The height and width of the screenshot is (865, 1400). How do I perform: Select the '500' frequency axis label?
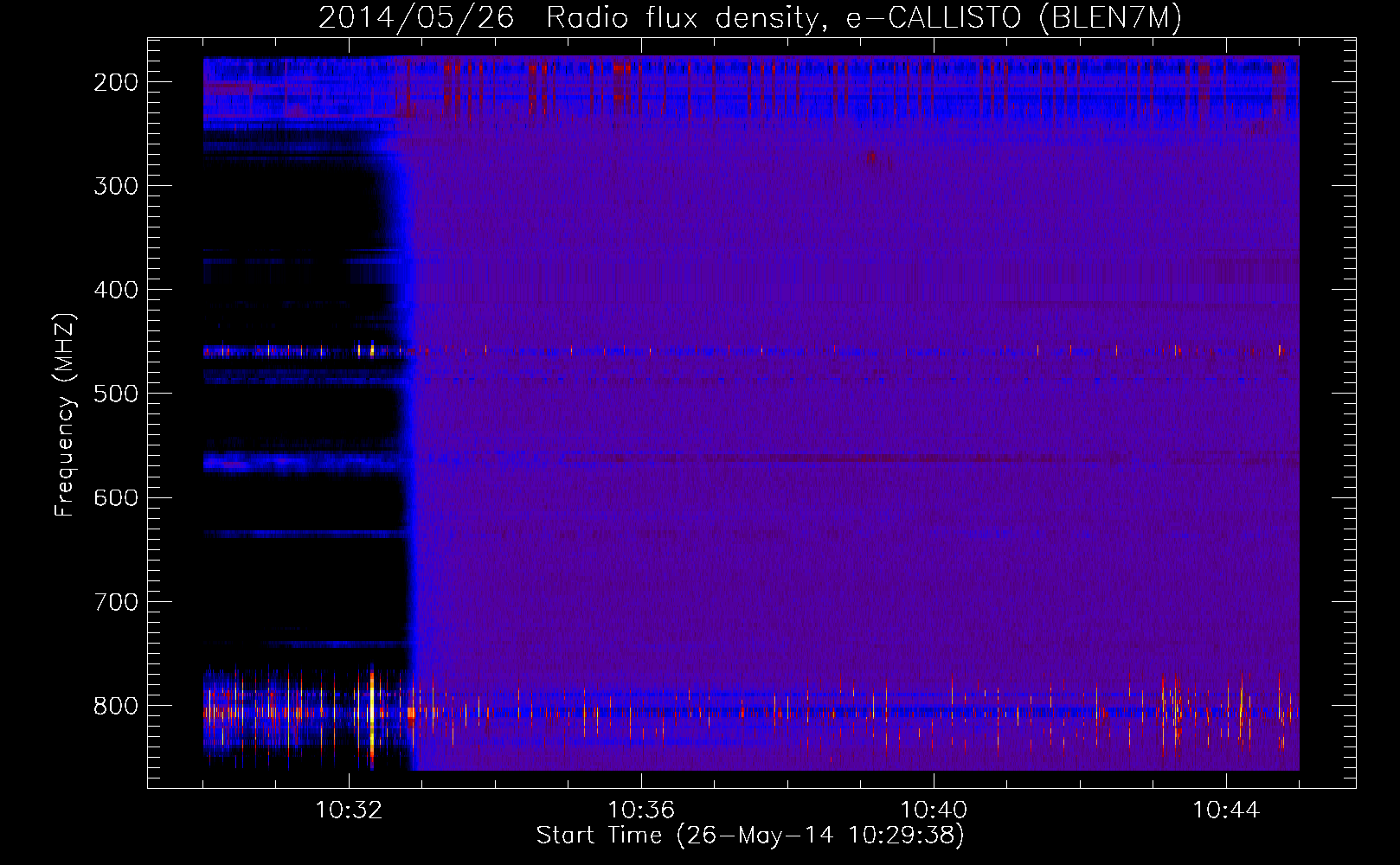(x=116, y=394)
